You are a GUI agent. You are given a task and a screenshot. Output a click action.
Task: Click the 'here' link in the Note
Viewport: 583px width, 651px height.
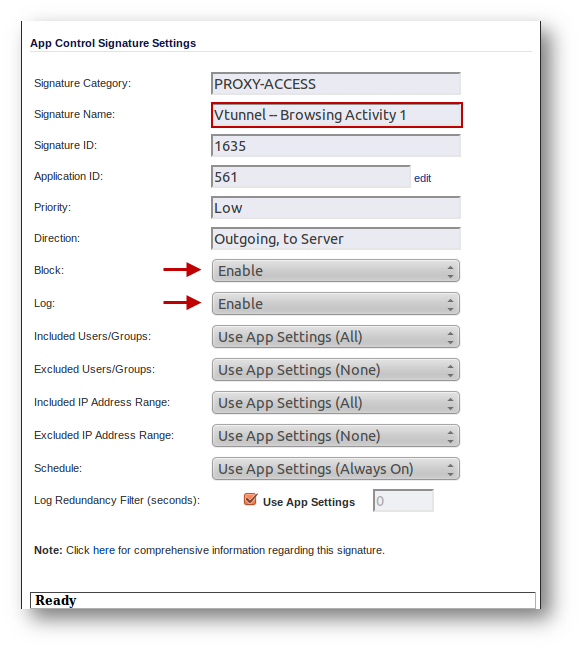[104, 550]
